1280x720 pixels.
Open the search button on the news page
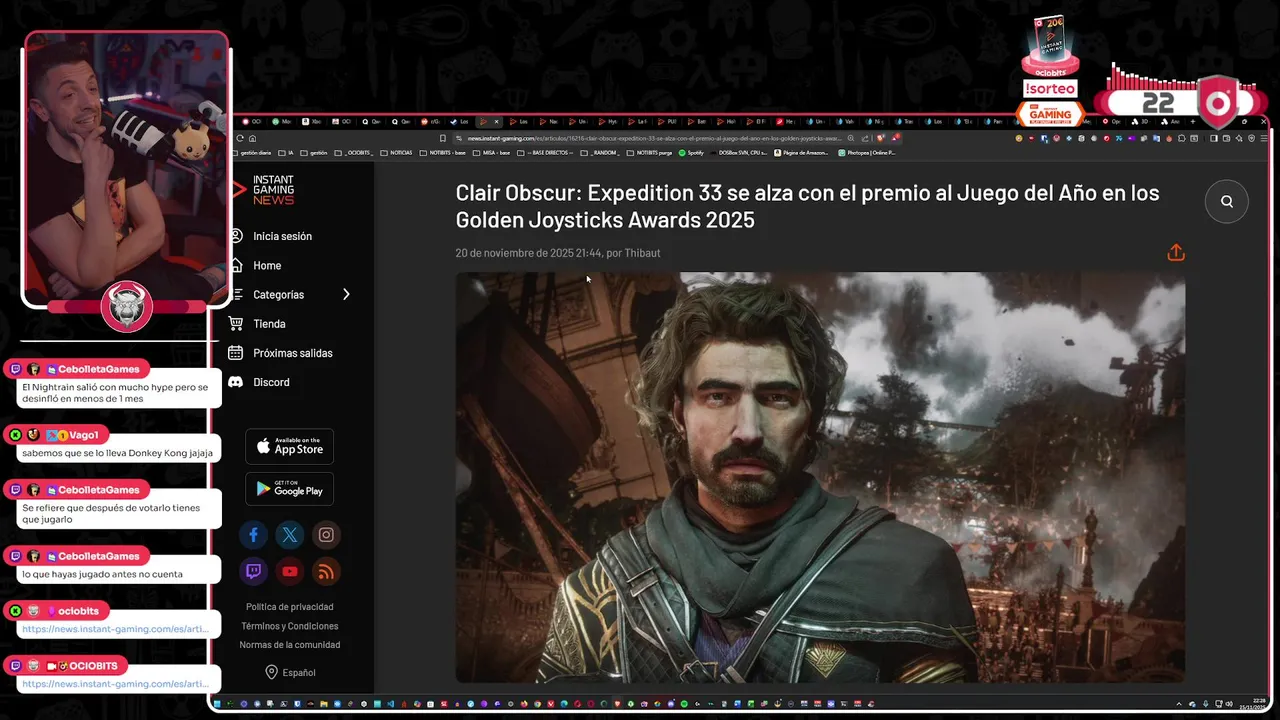[x=1227, y=201]
